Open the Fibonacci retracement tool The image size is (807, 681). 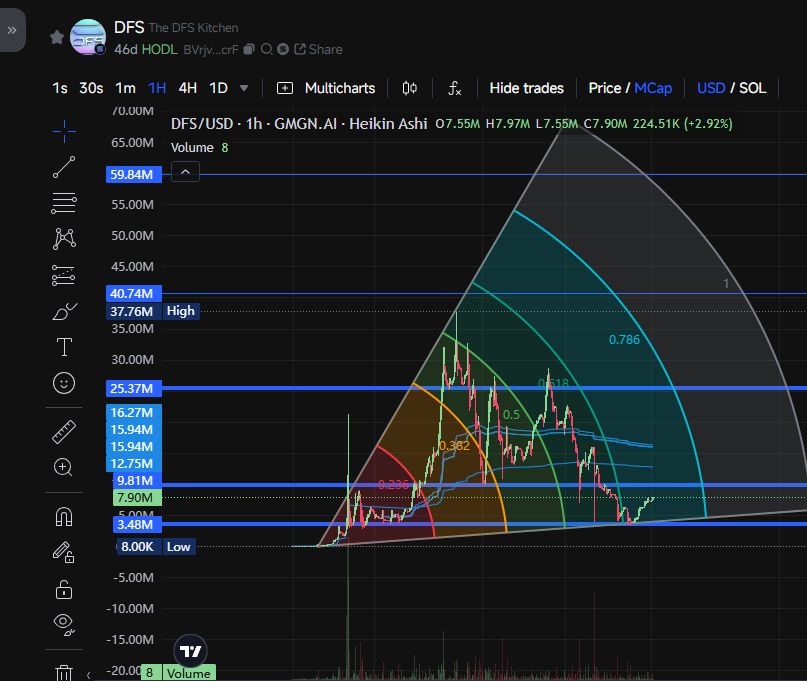coord(63,203)
